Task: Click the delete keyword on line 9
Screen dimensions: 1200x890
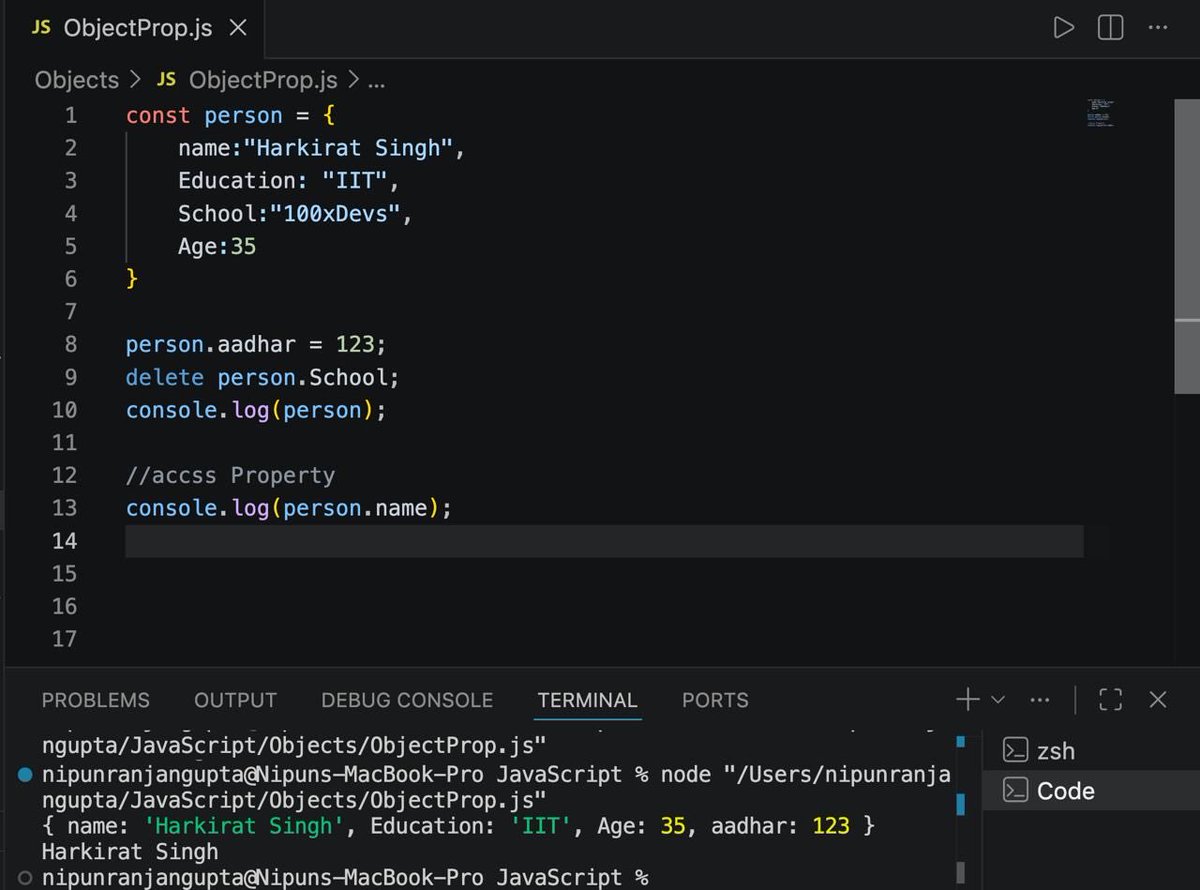Action: (165, 378)
